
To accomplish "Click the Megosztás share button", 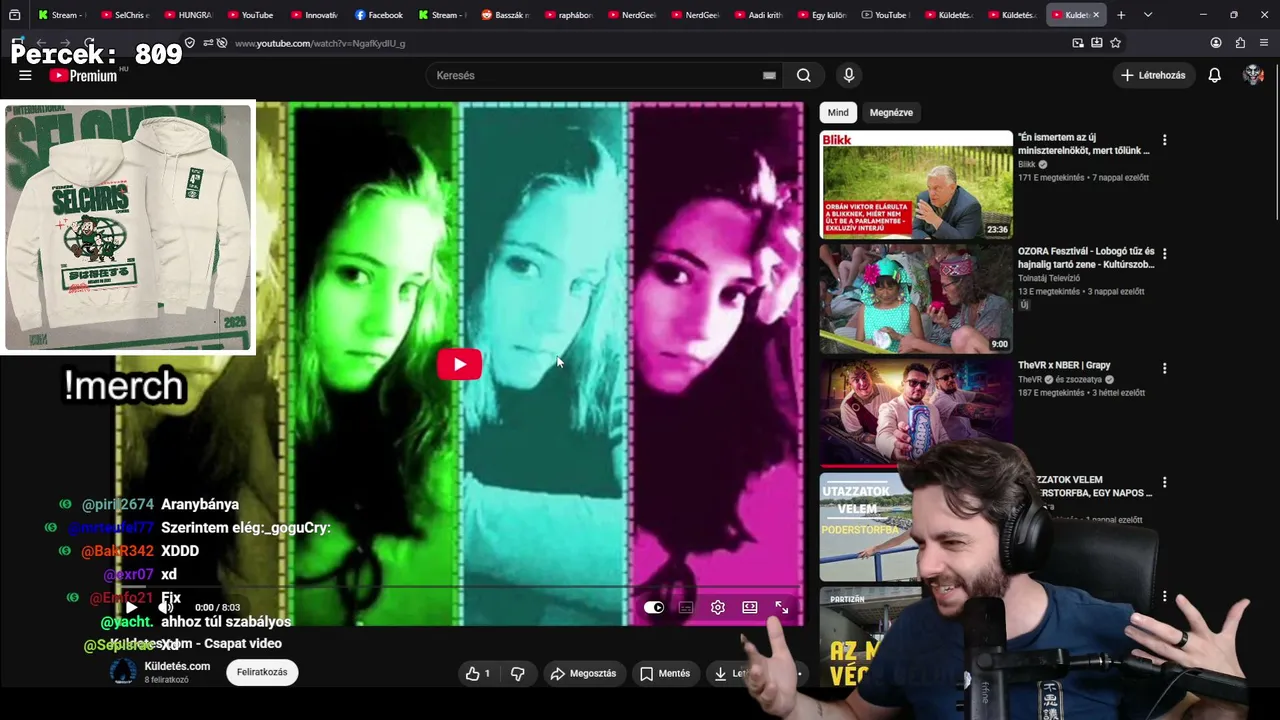I will point(583,673).
